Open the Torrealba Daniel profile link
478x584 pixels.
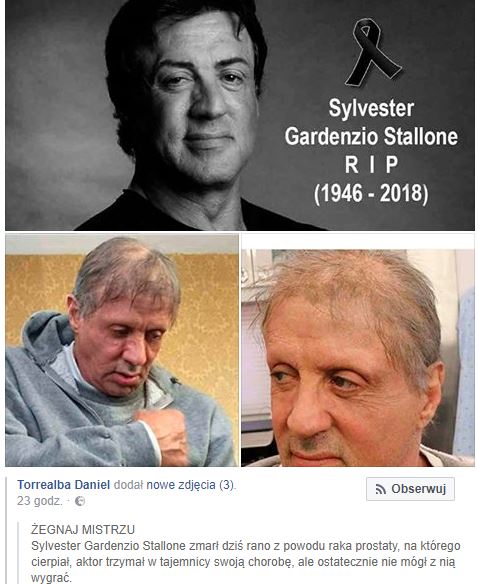tap(63, 485)
